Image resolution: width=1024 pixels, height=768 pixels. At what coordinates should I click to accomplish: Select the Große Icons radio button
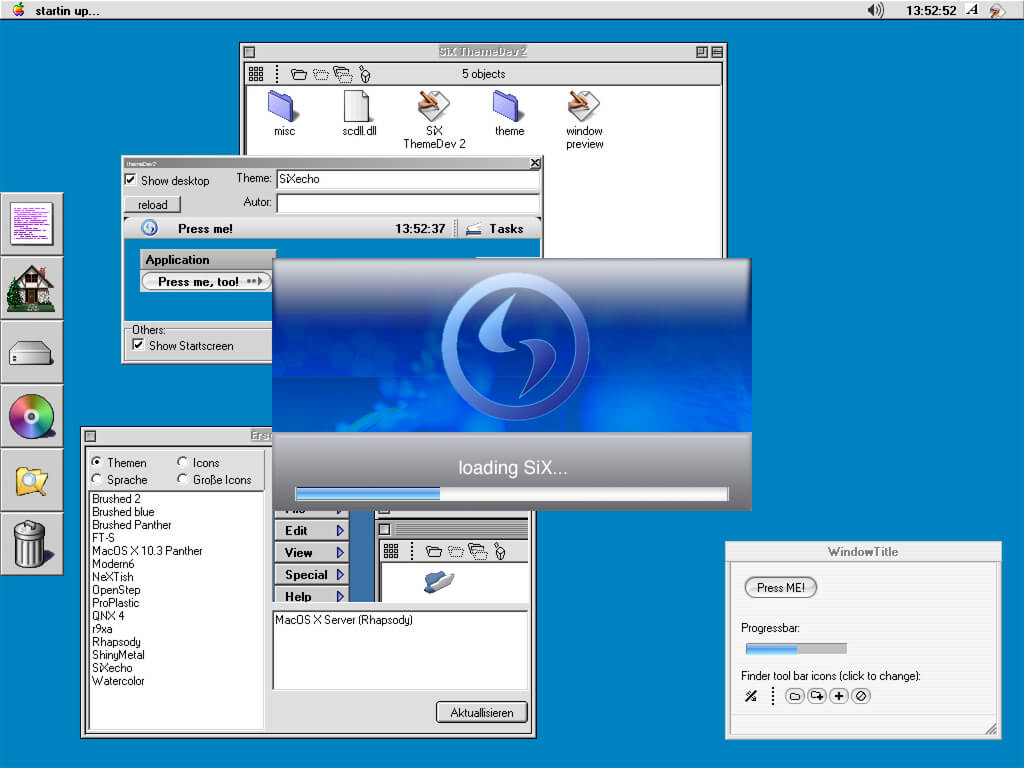tap(182, 479)
